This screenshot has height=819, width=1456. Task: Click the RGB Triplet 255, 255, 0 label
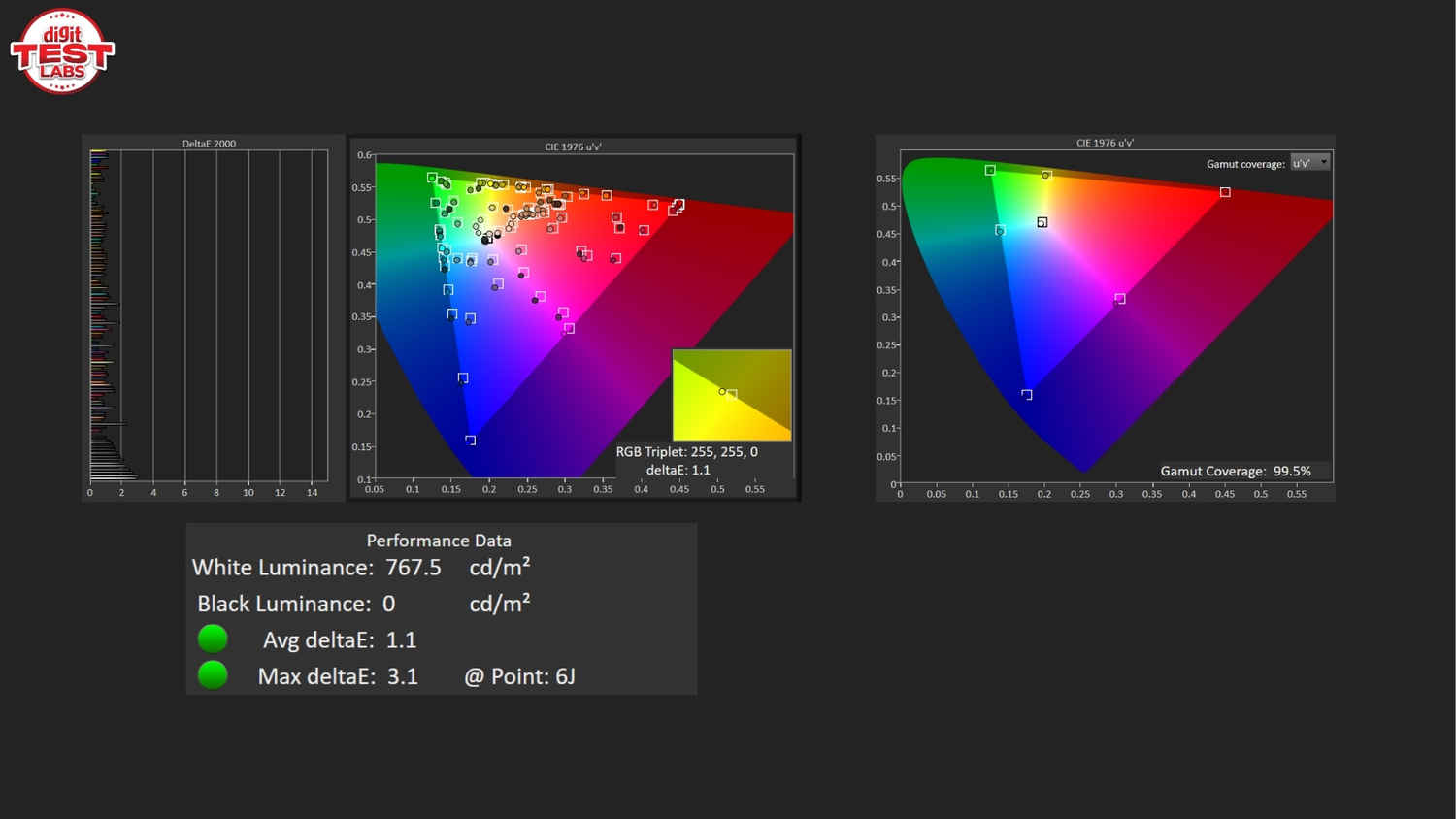coord(686,452)
